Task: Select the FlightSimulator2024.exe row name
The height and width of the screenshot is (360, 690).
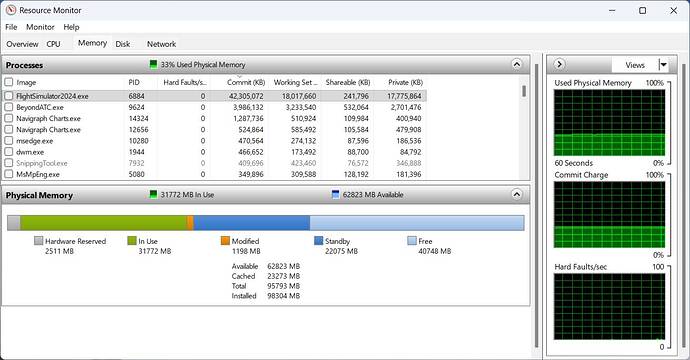Action: coord(52,96)
